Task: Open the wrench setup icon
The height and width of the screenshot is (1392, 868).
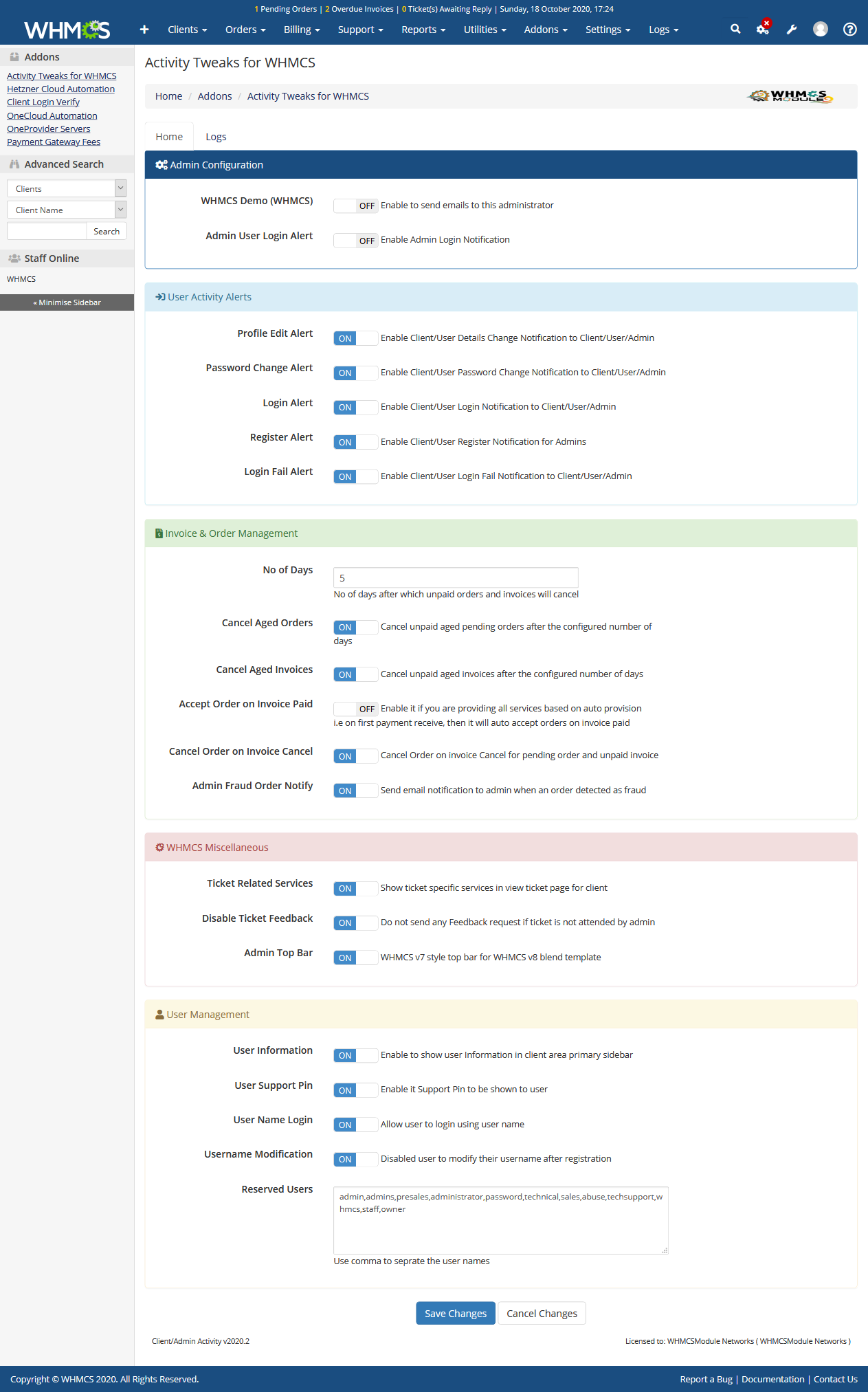Action: click(x=792, y=29)
